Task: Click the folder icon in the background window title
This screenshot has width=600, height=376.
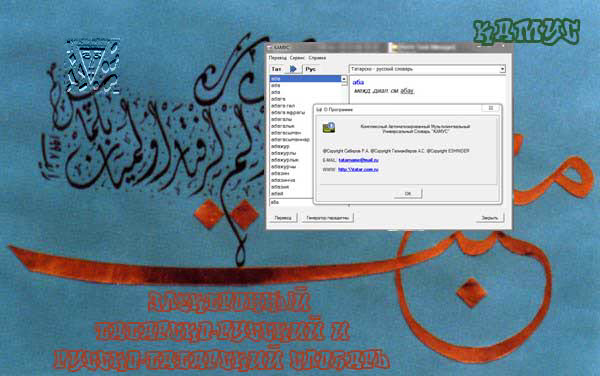Action: click(395, 47)
